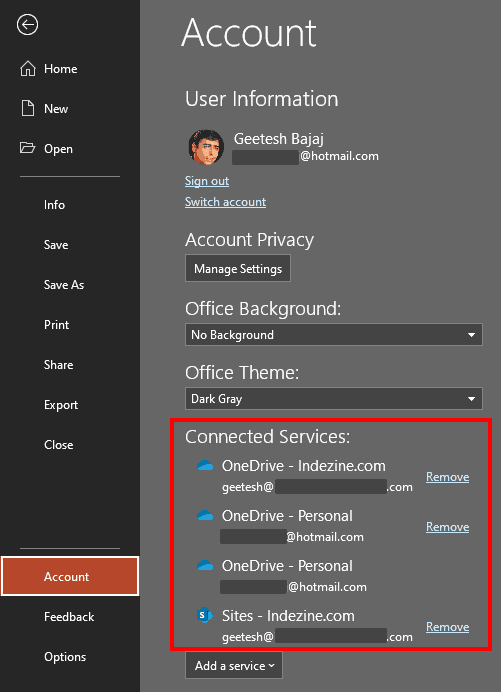This screenshot has height=692, width=501.
Task: Click the Geetesh Bajaj user name
Action: coord(279,139)
